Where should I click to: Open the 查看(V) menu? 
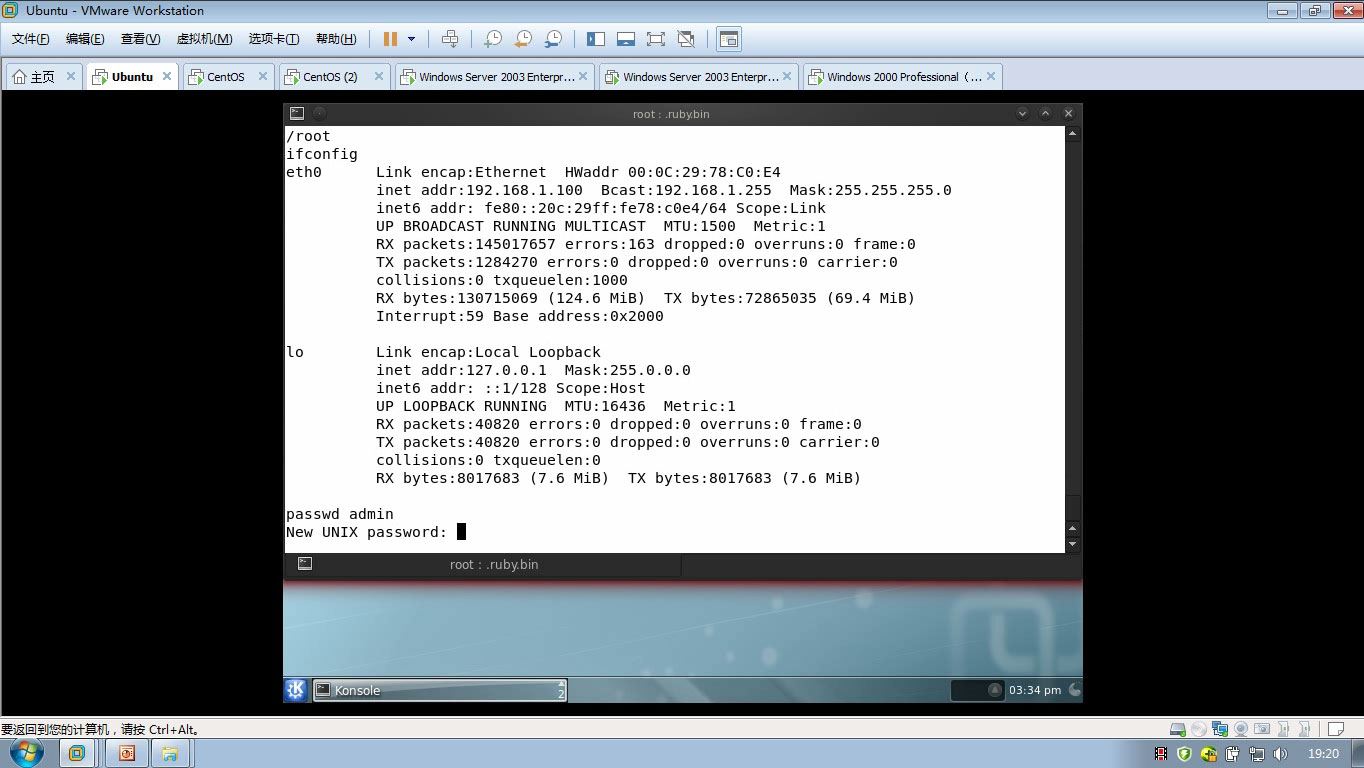[140, 39]
